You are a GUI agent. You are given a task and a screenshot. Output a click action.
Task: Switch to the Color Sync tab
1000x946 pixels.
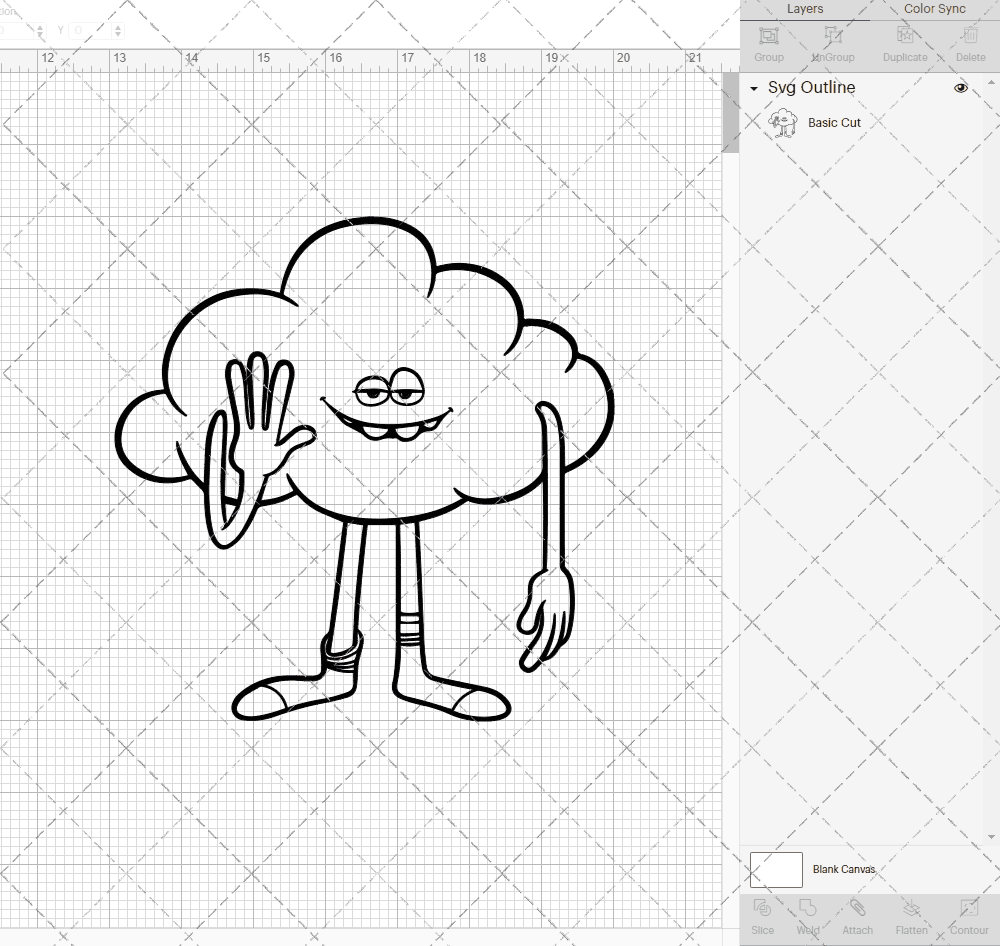933,9
